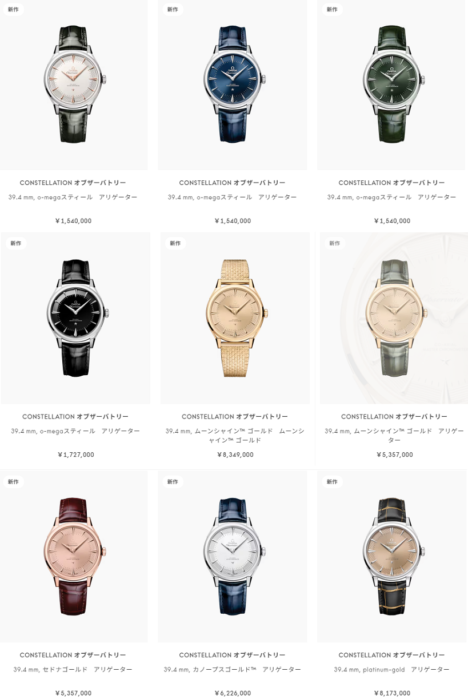468x700 pixels.
Task: Open the black dial watch with black strap
Action: [78, 318]
